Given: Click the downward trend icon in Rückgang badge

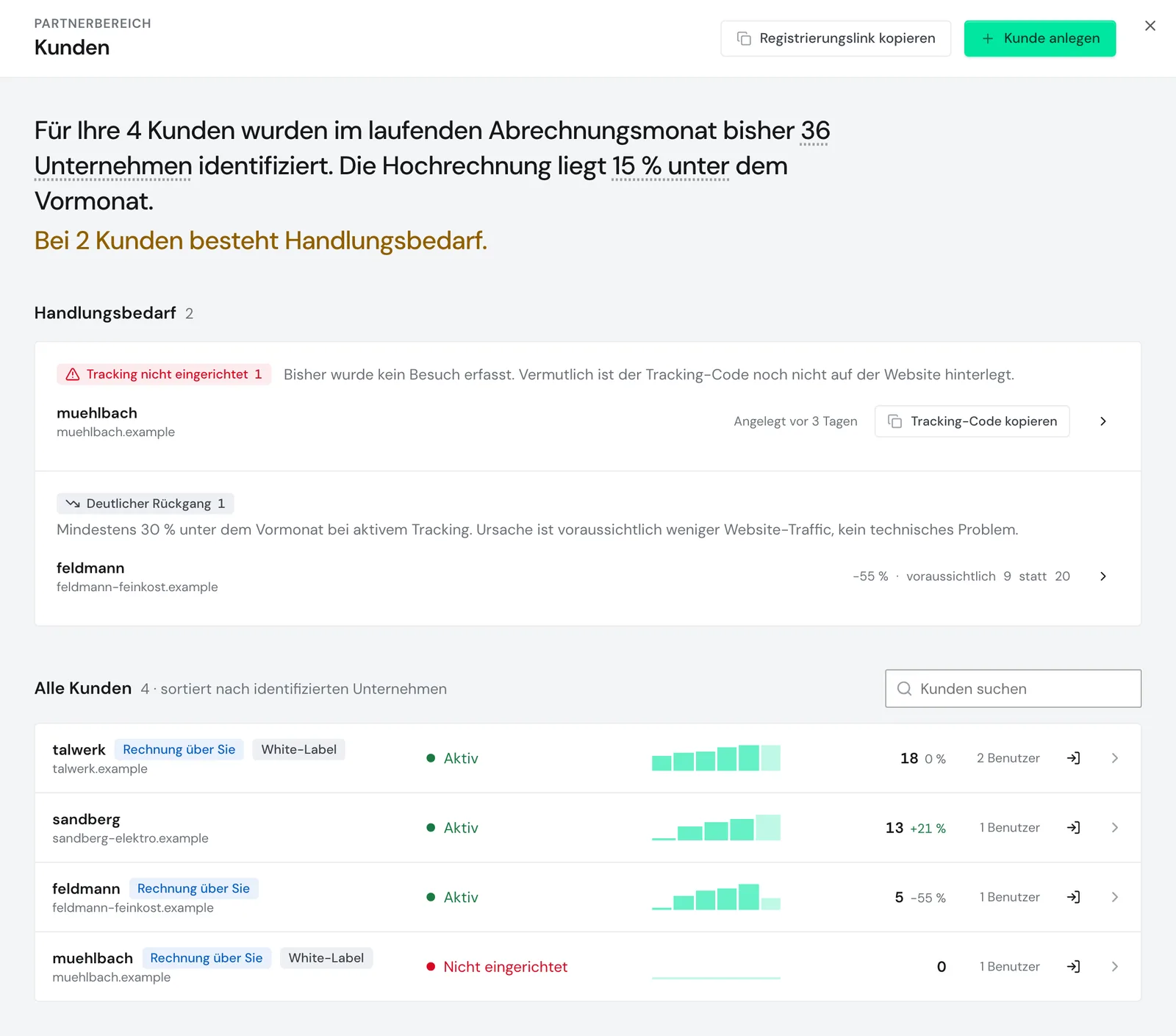Looking at the screenshot, I should pos(73,504).
